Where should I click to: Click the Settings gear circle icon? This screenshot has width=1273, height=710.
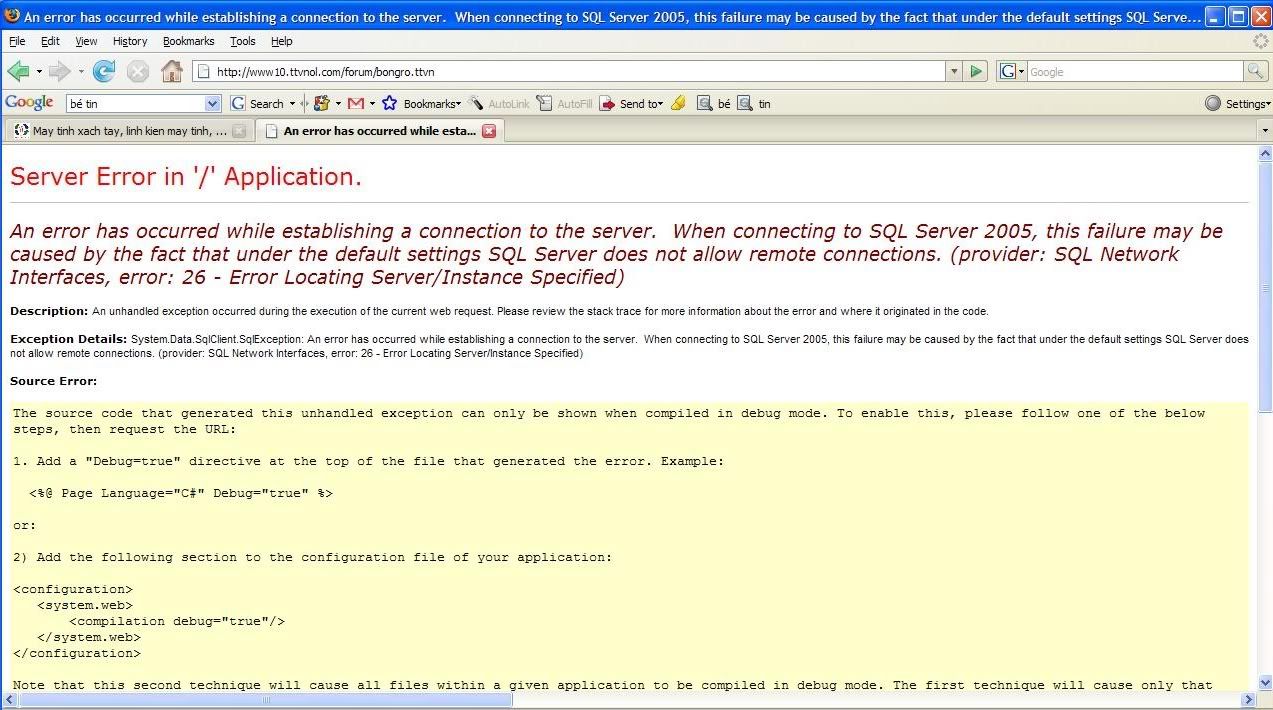click(x=1213, y=103)
